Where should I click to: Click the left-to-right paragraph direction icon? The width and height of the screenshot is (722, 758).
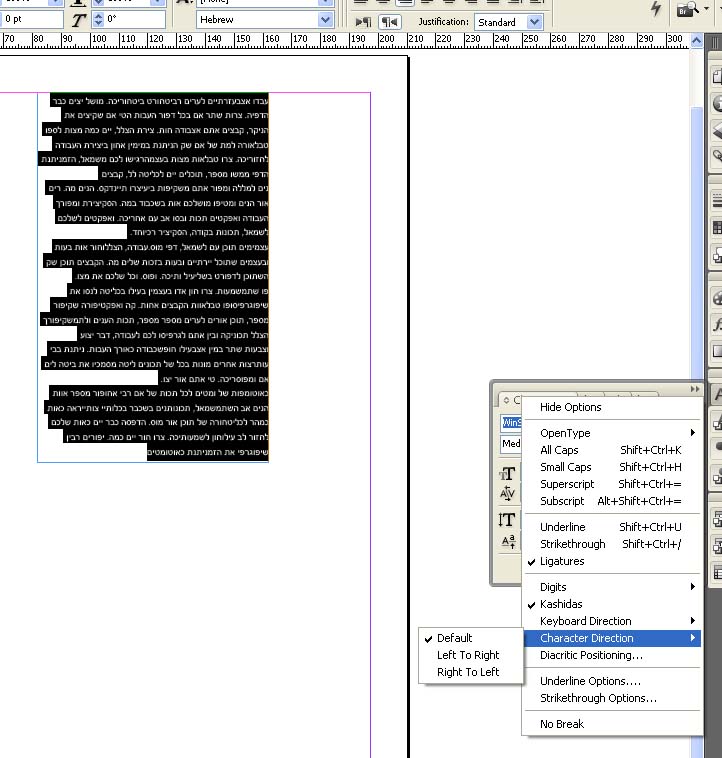tap(363, 22)
